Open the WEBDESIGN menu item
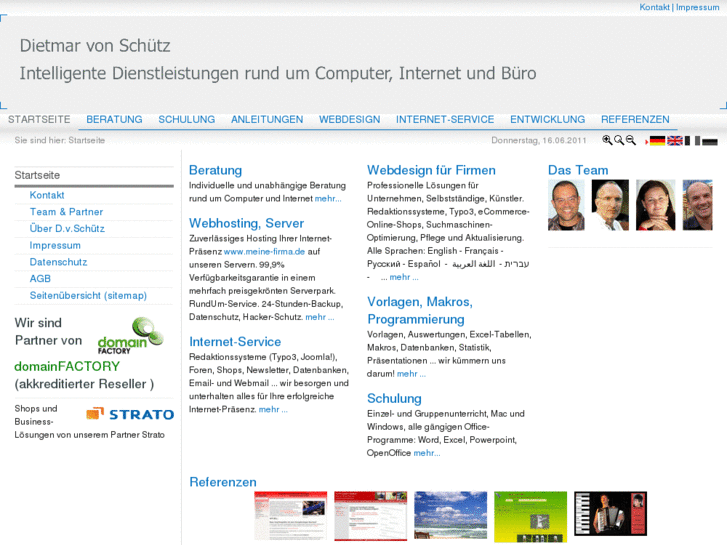The image size is (727, 545). click(x=350, y=119)
